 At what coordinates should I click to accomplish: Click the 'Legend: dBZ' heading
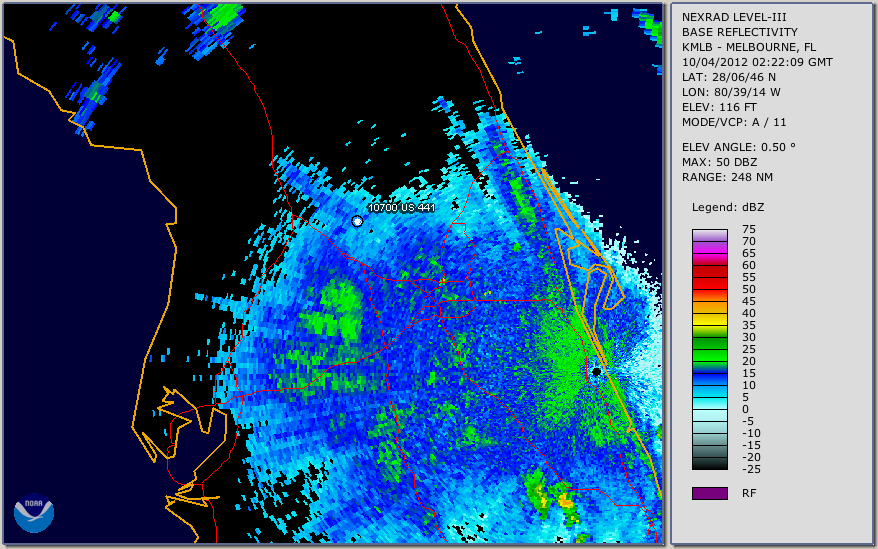pyautogui.click(x=727, y=207)
